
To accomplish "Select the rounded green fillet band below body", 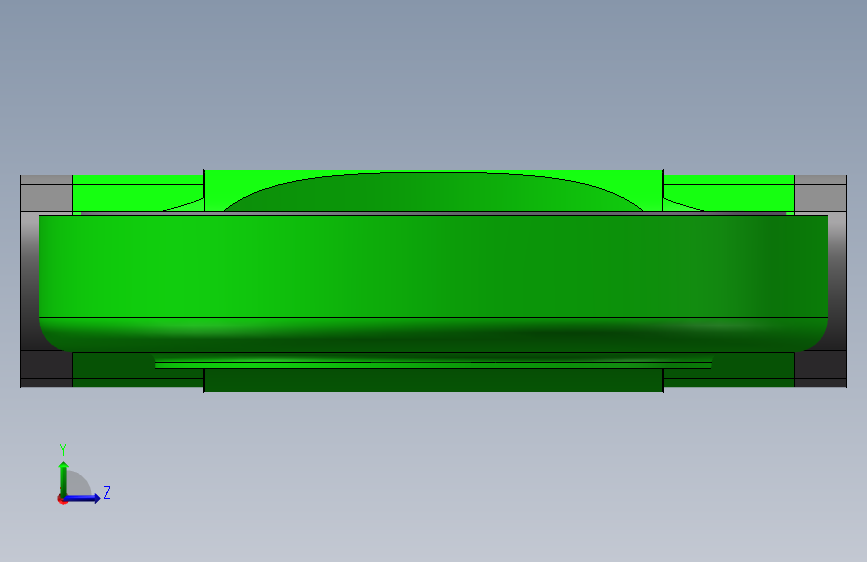I will (x=433, y=334).
